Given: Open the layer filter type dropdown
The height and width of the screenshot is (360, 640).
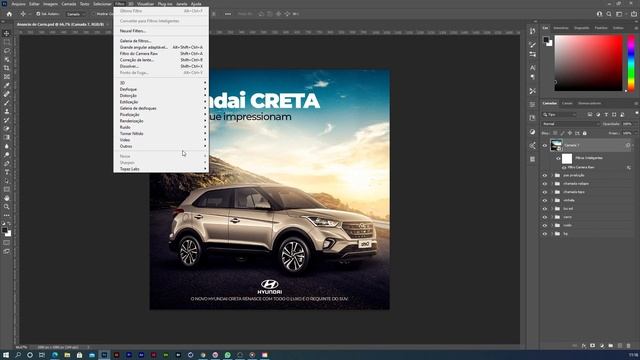Looking at the screenshot, I should 559,115.
